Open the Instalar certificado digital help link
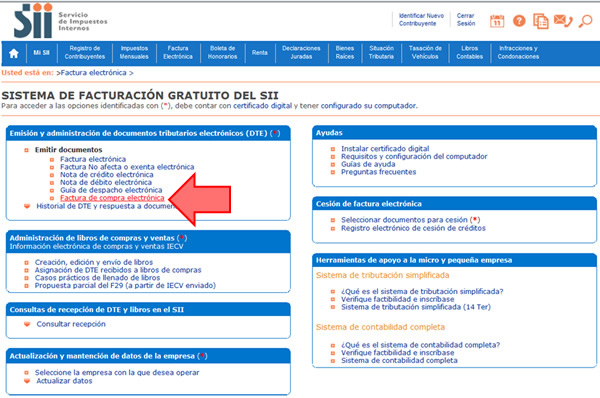 pyautogui.click(x=385, y=148)
